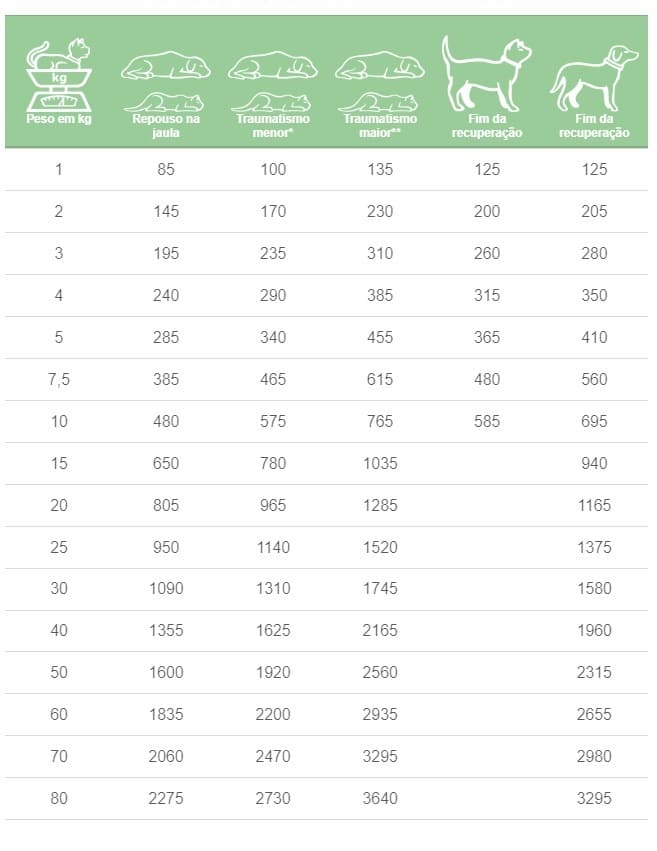657x851 pixels.
Task: Select value 1600 in the 50 kg row
Action: click(x=166, y=672)
